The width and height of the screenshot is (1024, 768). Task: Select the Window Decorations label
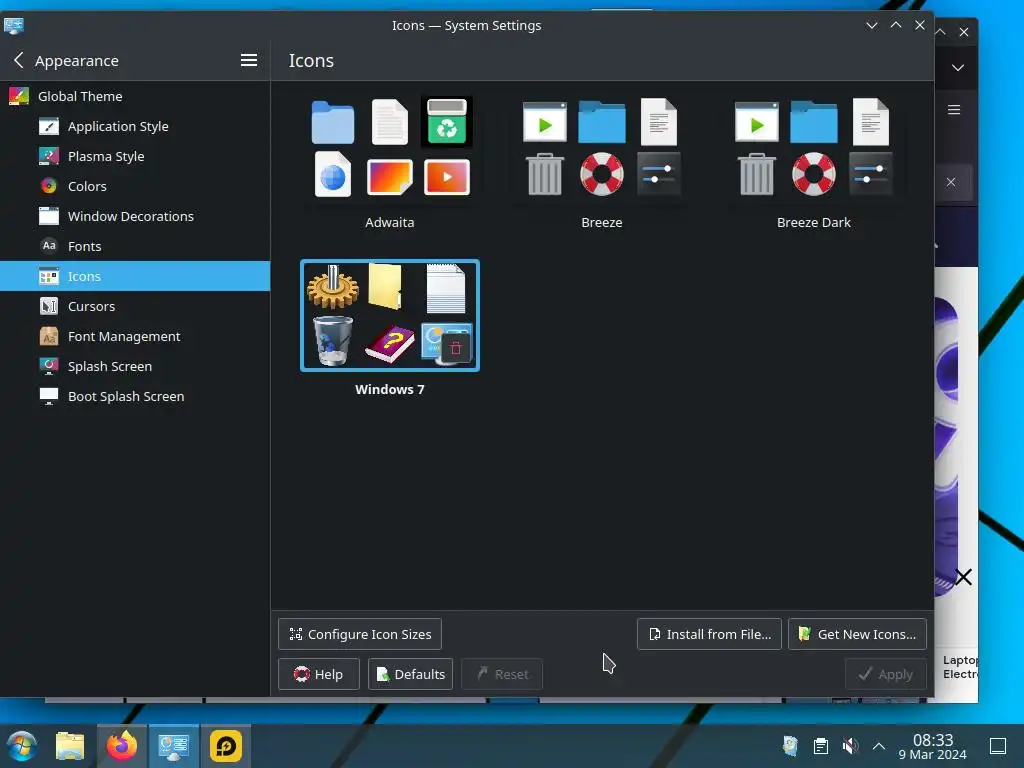[x=131, y=216]
